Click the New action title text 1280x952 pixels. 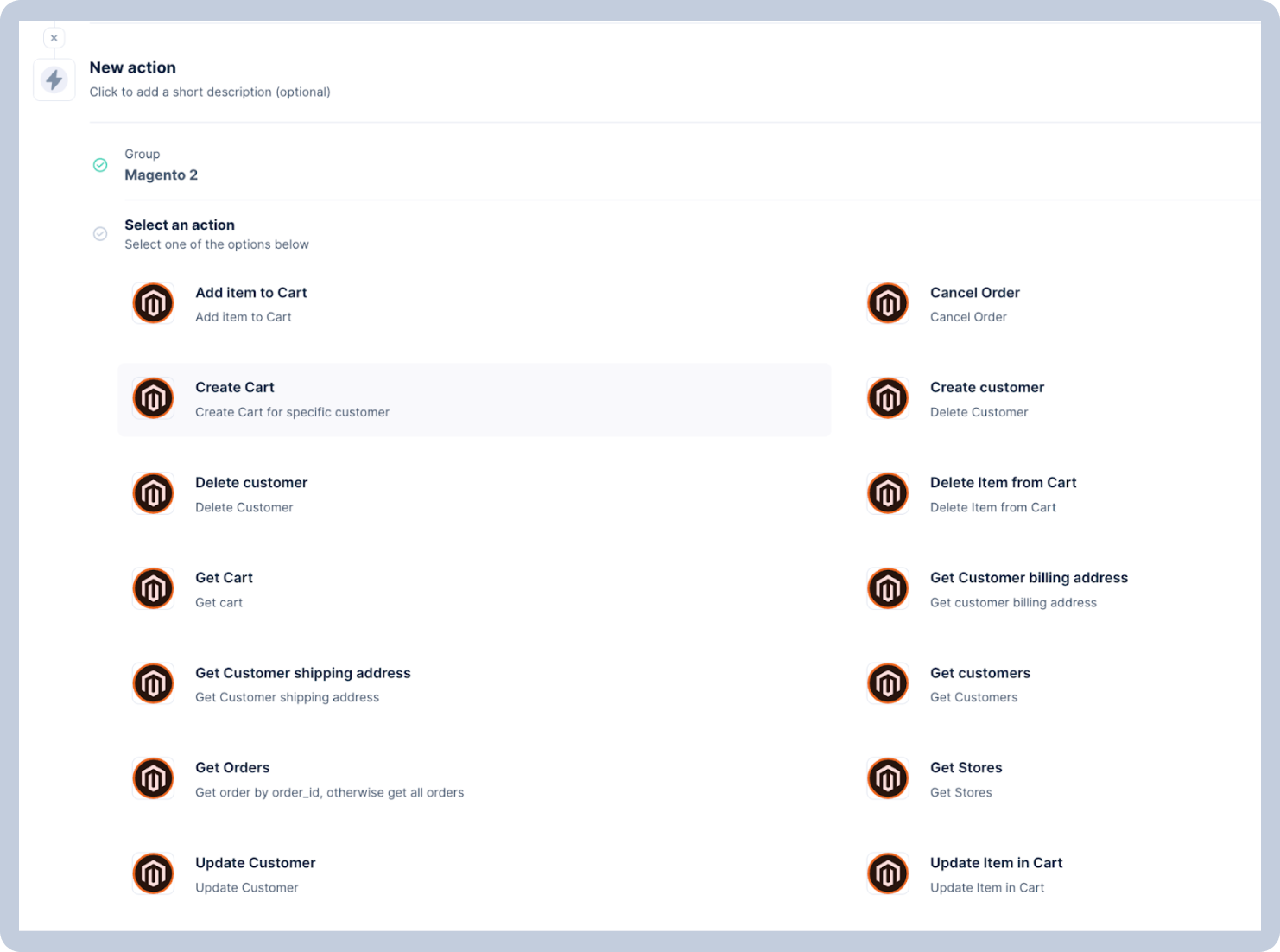pos(132,67)
